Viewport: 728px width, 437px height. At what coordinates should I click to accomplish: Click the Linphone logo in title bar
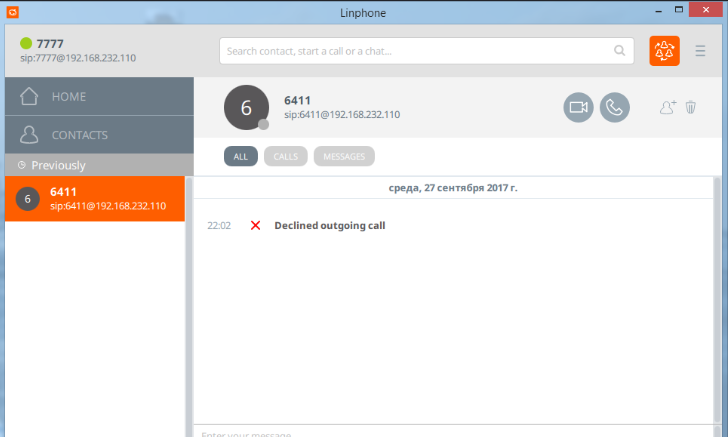(x=13, y=12)
